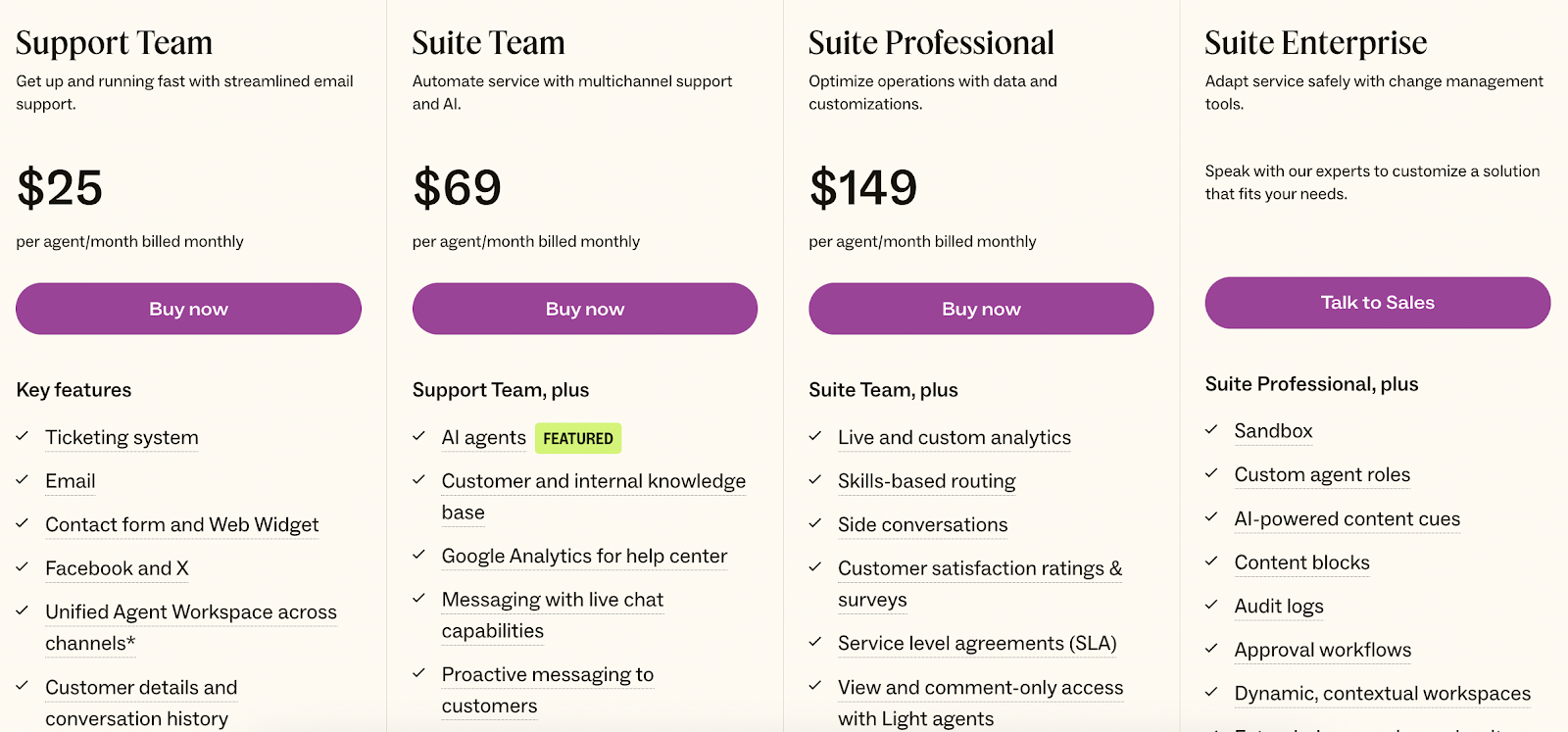Click Service level agreements (SLA) link
This screenshot has height=732, width=1568.
[976, 644]
